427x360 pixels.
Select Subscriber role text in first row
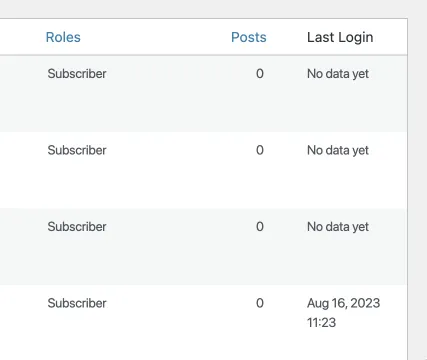pyautogui.click(x=77, y=74)
